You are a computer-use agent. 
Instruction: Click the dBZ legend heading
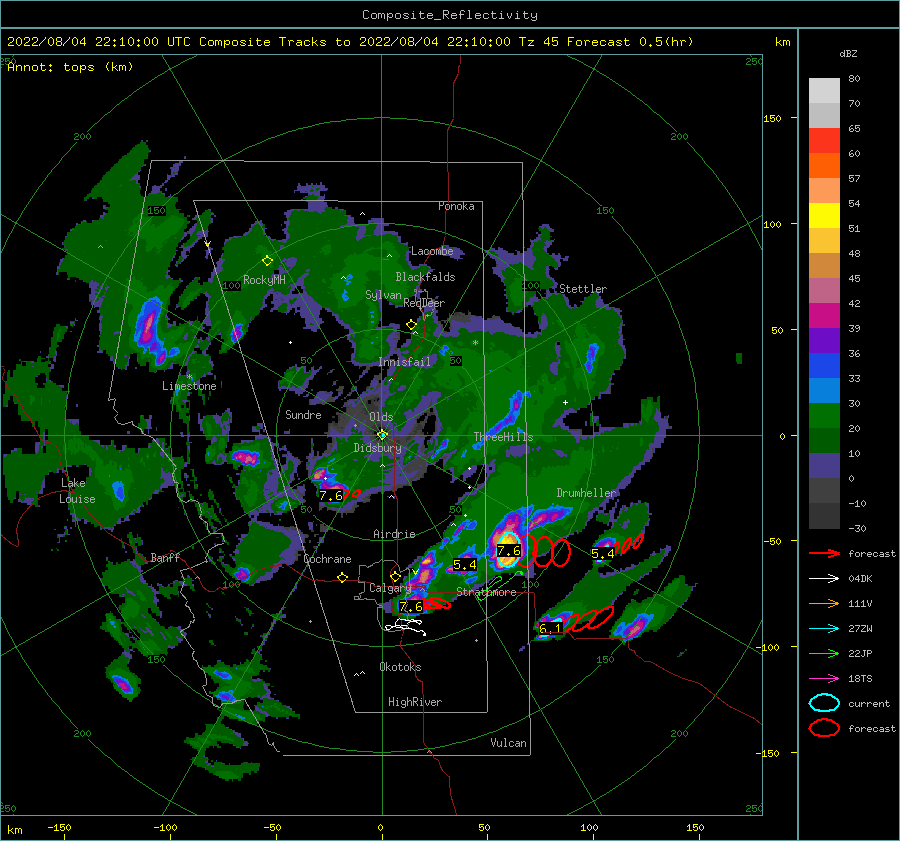(848, 54)
